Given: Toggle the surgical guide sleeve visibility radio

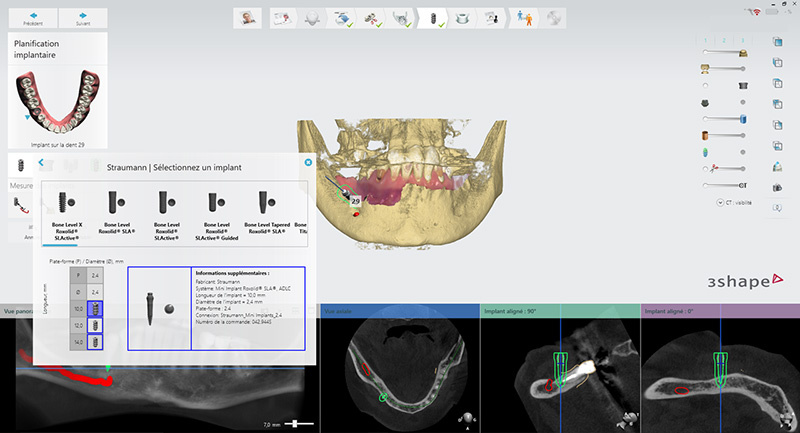Looking at the screenshot, I should (x=705, y=86).
